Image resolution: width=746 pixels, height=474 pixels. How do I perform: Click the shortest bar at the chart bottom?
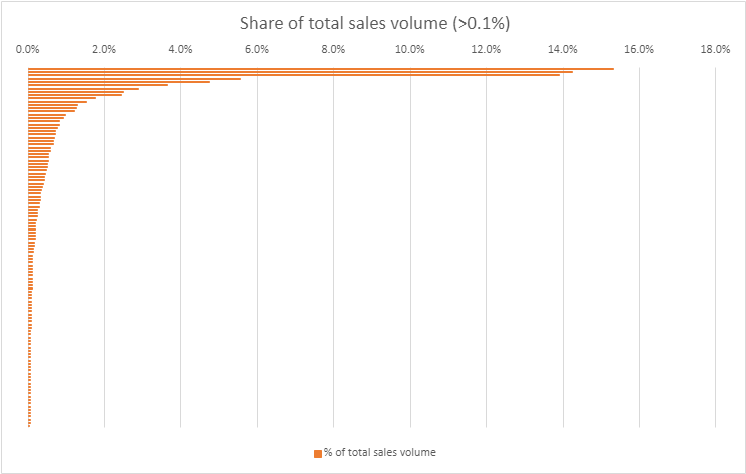click(29, 425)
